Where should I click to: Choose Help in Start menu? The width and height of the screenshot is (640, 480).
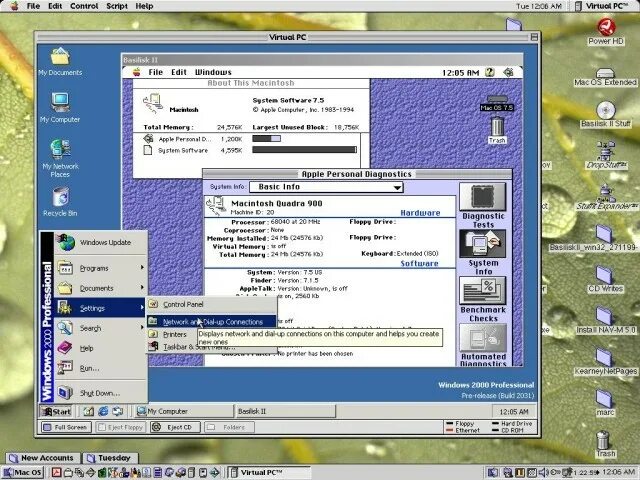tap(101, 348)
